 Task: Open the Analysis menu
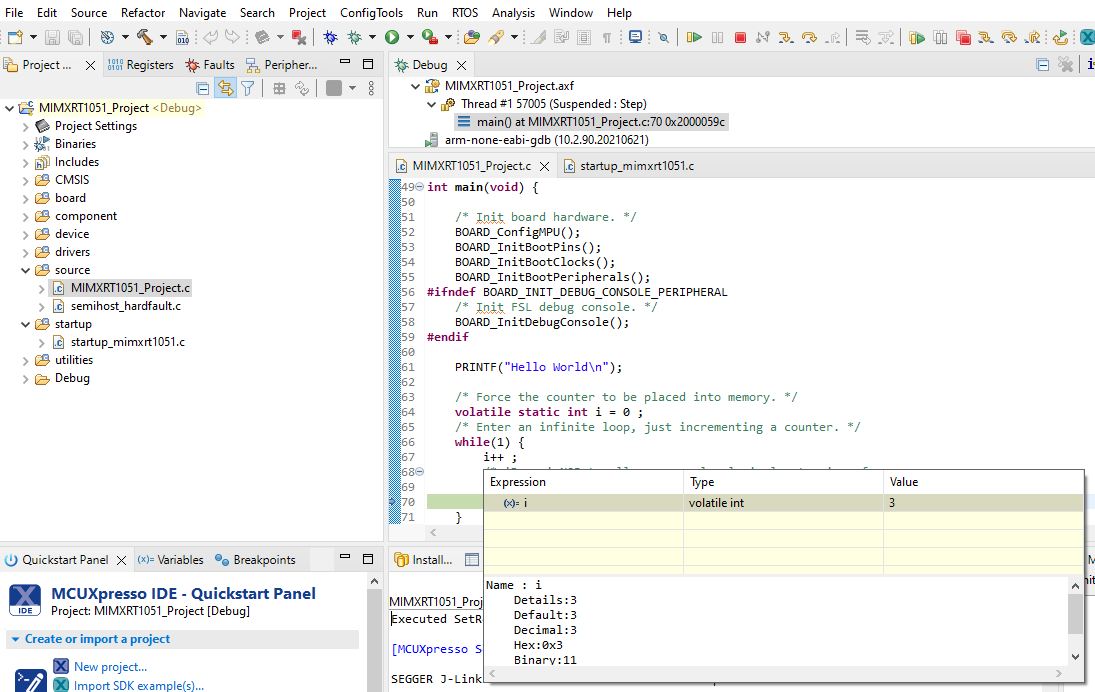coord(513,13)
